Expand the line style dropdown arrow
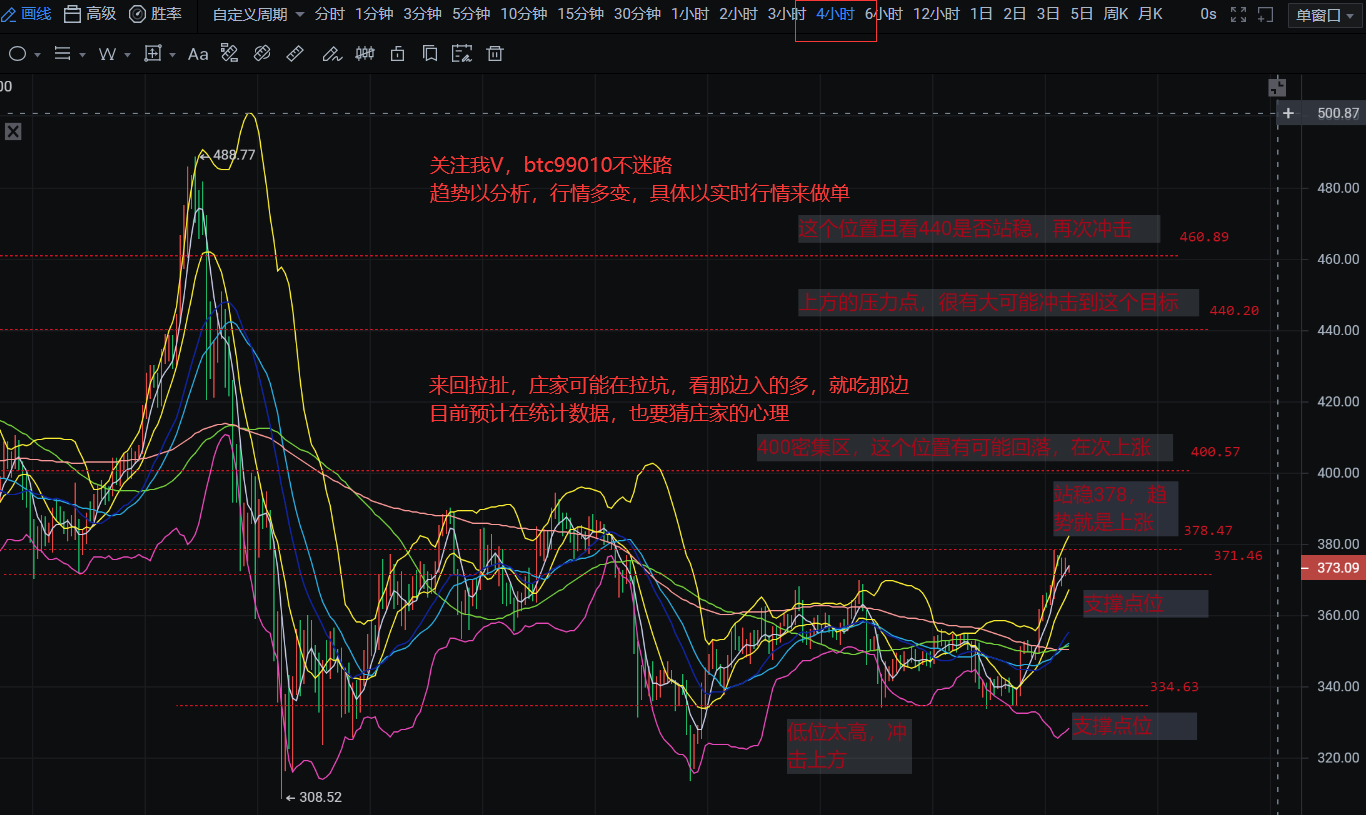The width and height of the screenshot is (1366, 815). pos(80,53)
